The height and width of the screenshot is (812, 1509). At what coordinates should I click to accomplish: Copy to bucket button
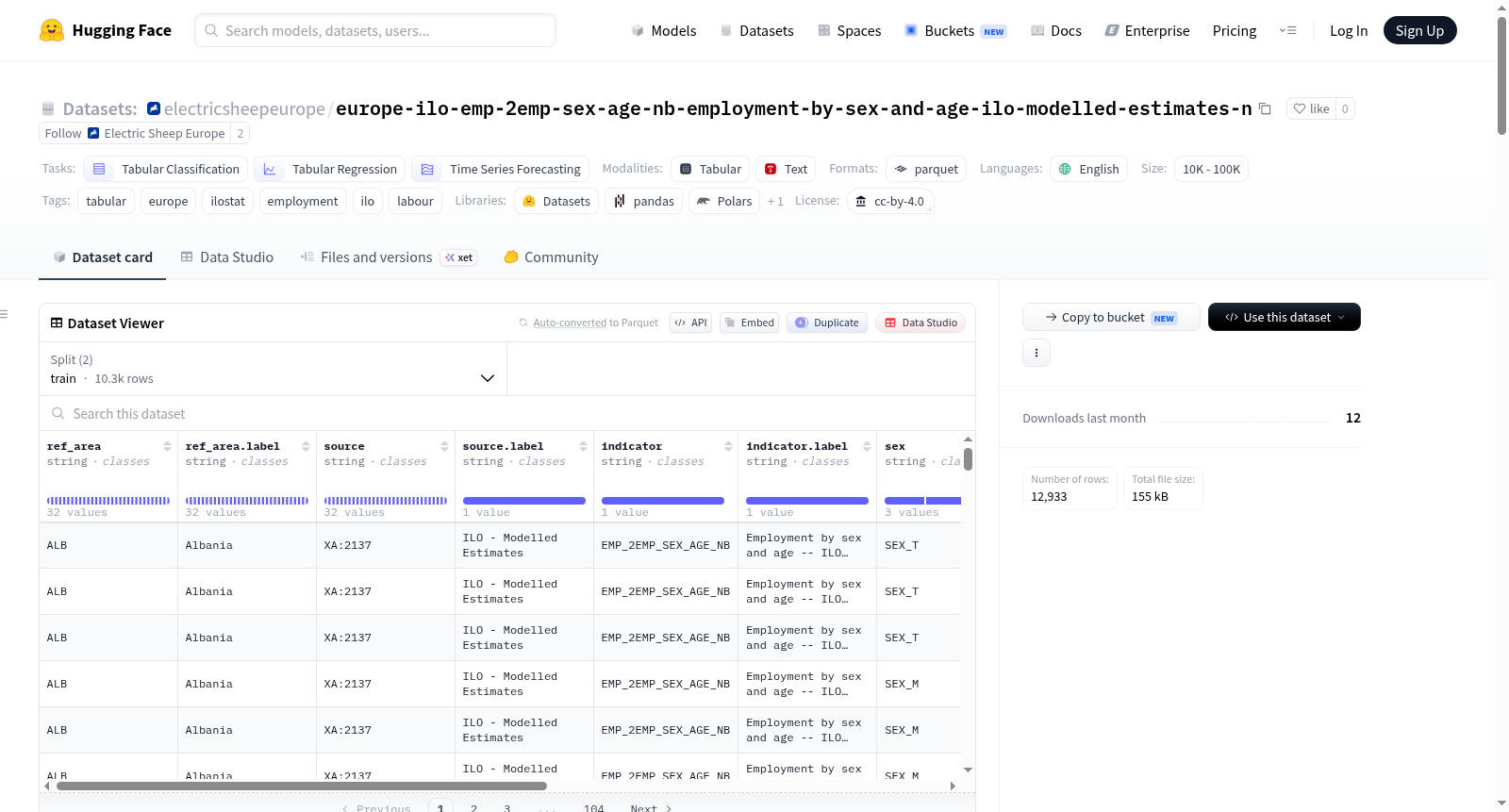(1111, 317)
